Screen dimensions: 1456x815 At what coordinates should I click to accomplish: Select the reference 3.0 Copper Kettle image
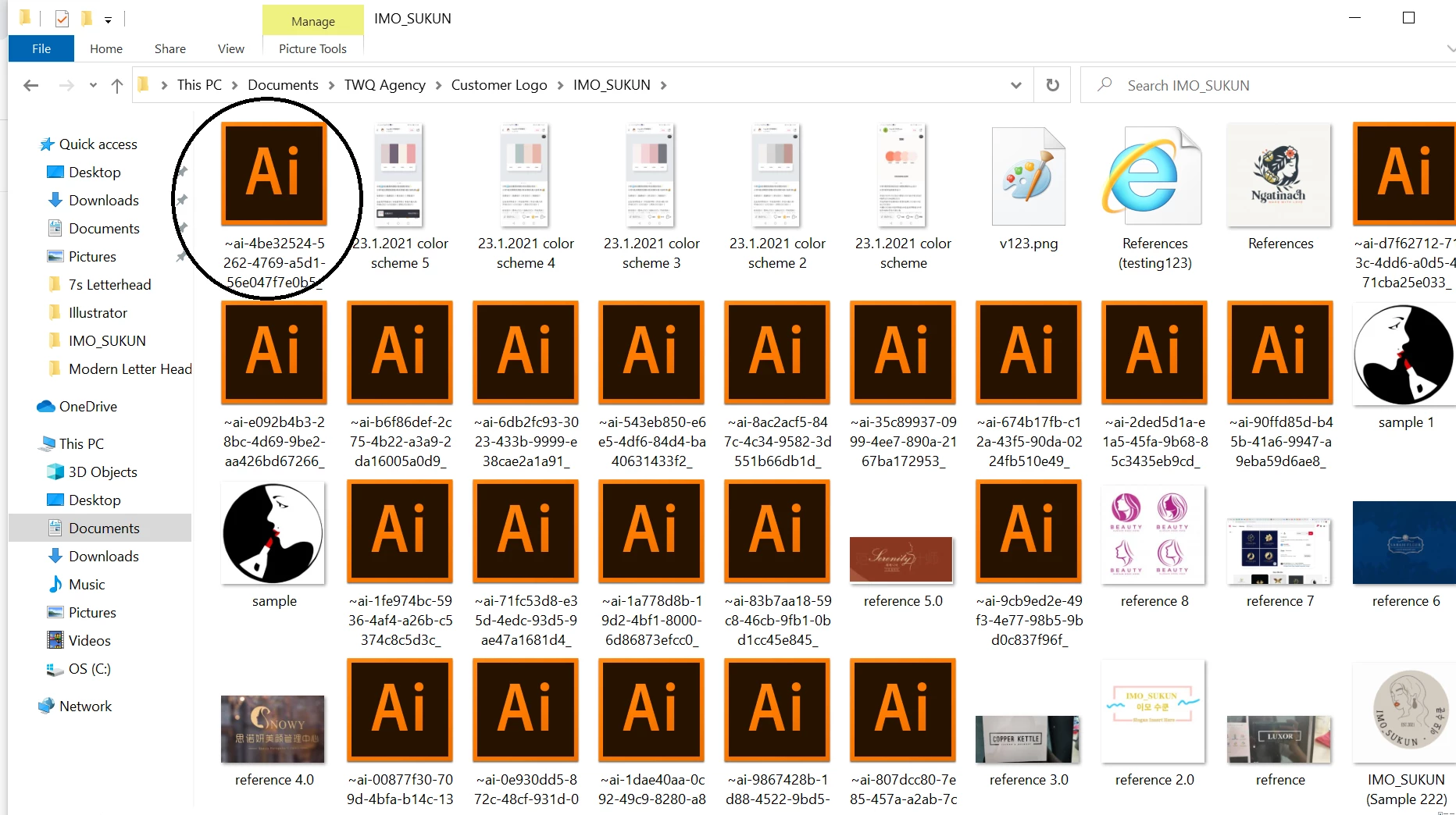coord(1028,739)
